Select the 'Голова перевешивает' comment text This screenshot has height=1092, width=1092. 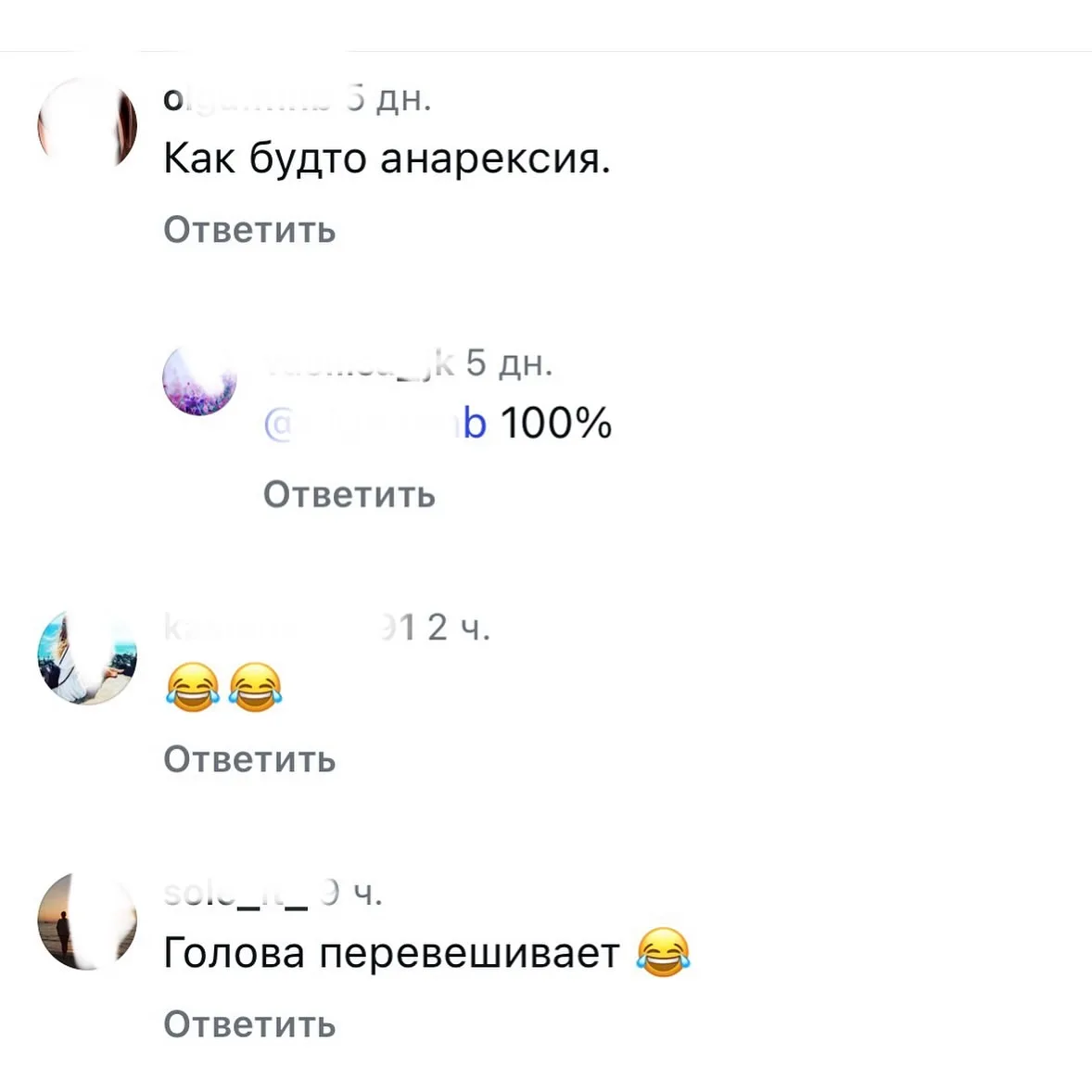391,953
